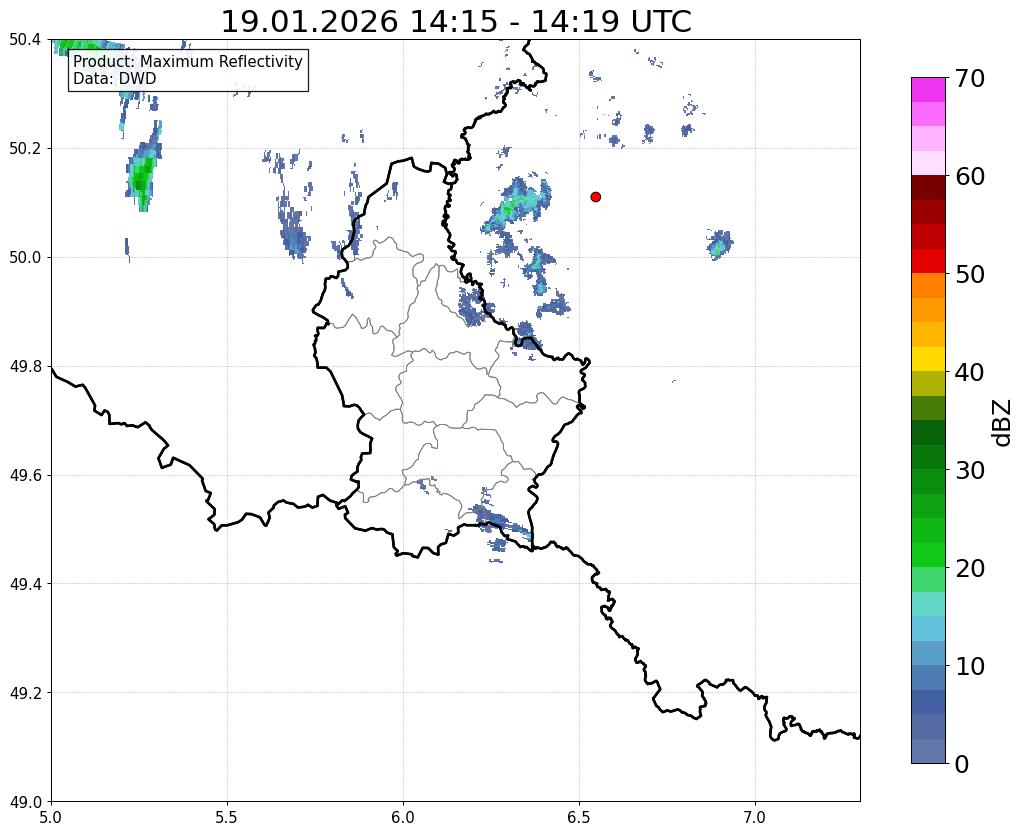Click 'Product: Maximum Reflectivity' legend text
Image resolution: width=1023 pixels, height=834 pixels.
[188, 61]
